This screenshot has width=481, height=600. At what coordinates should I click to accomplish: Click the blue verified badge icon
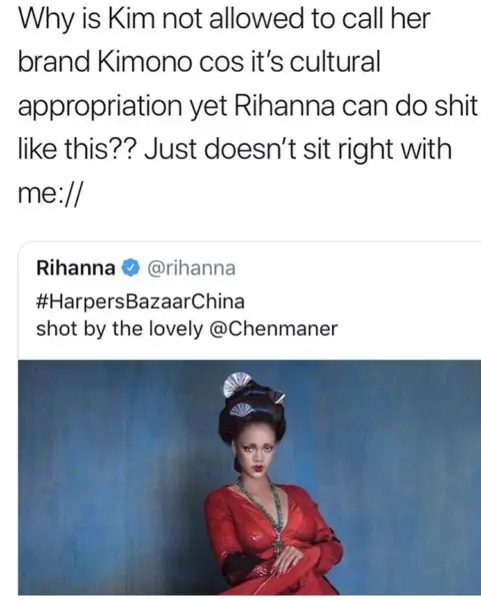(130, 268)
